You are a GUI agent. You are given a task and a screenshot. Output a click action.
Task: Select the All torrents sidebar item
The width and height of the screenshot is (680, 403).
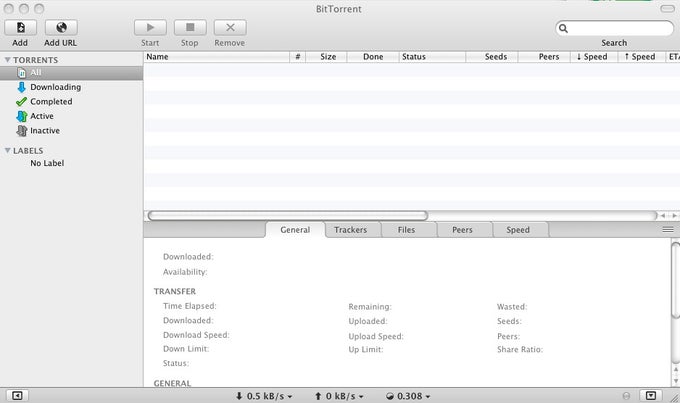pyautogui.click(x=71, y=73)
